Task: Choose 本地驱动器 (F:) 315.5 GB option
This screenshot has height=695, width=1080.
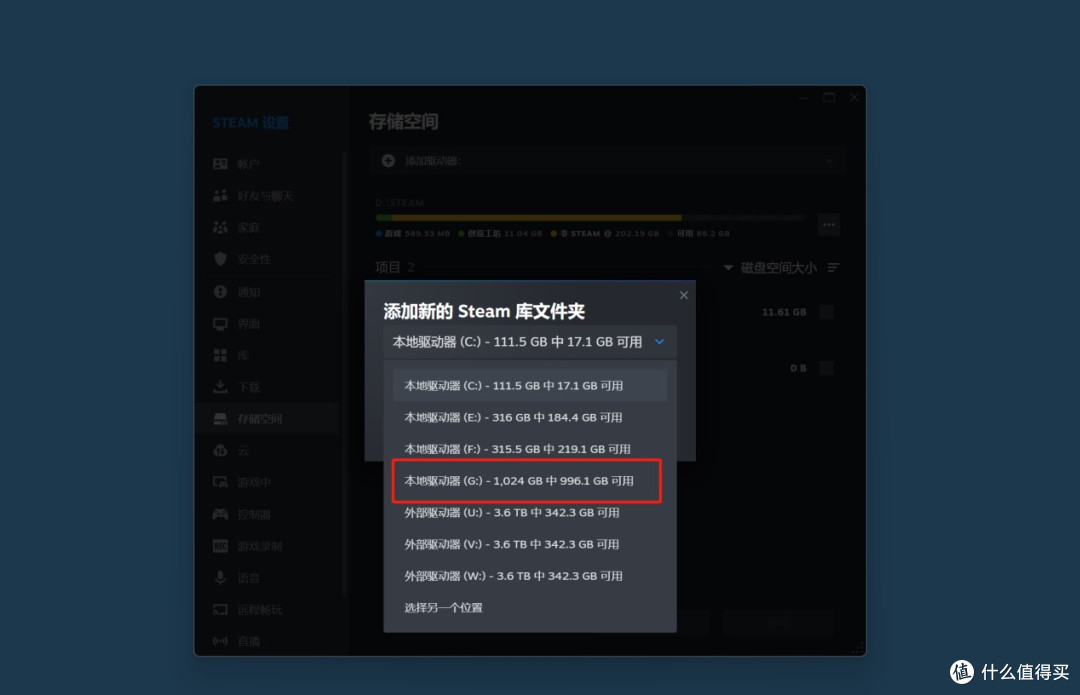Action: (530, 449)
